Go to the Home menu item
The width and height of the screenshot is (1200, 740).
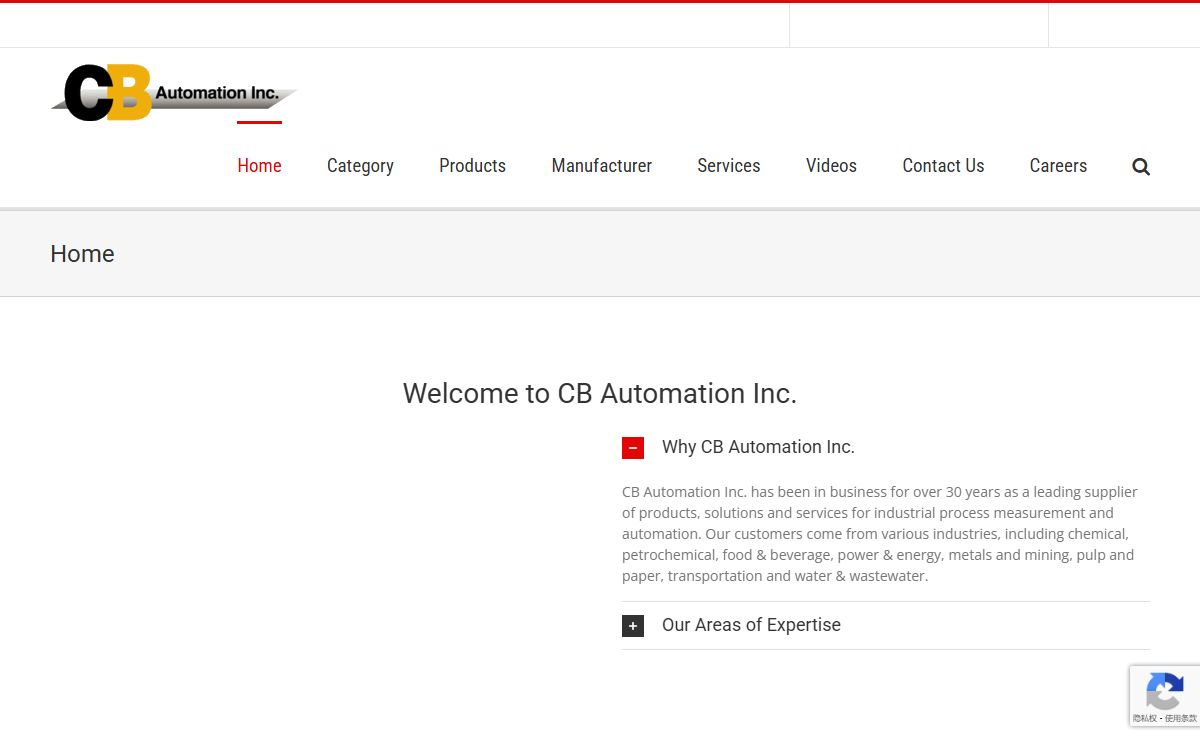259,166
